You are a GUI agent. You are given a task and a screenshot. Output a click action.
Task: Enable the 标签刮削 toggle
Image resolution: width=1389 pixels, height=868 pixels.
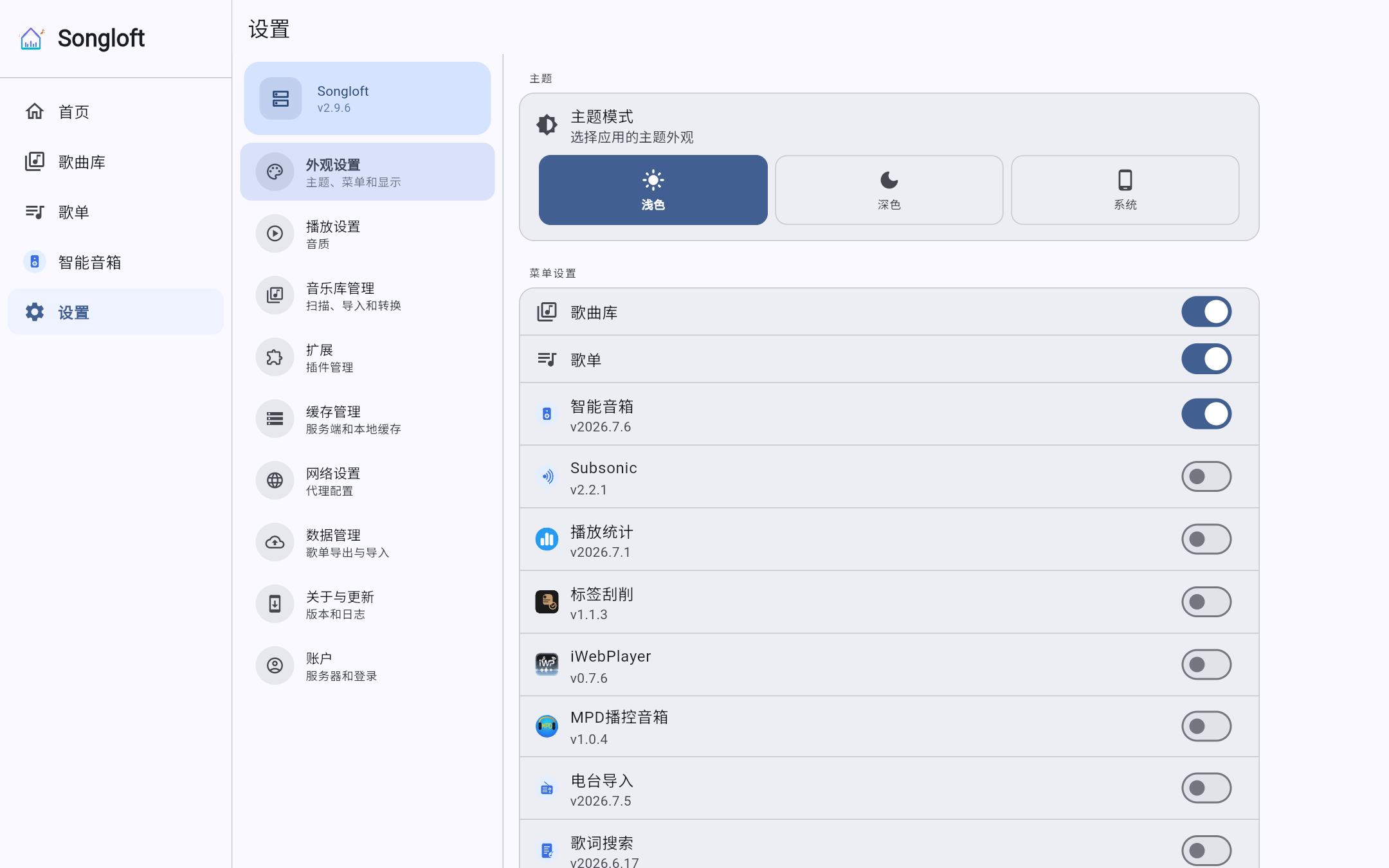[x=1206, y=602]
